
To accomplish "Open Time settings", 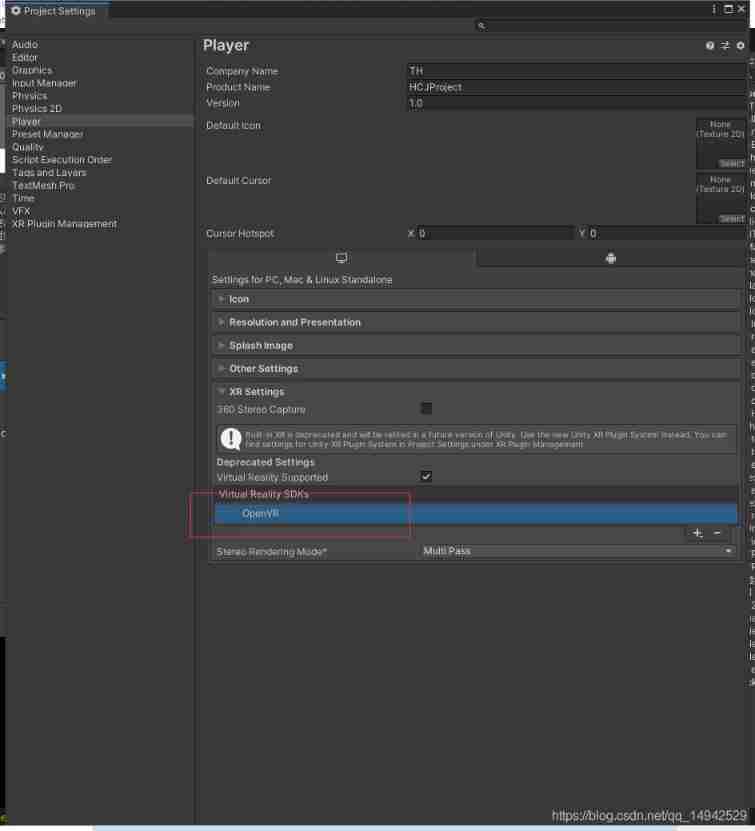I will coord(23,198).
